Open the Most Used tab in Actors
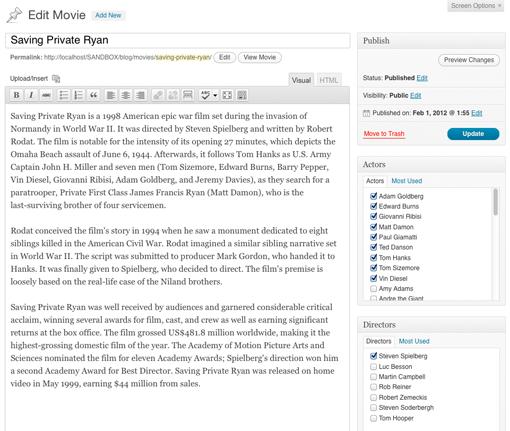This screenshot has width=510, height=431. pos(406,181)
